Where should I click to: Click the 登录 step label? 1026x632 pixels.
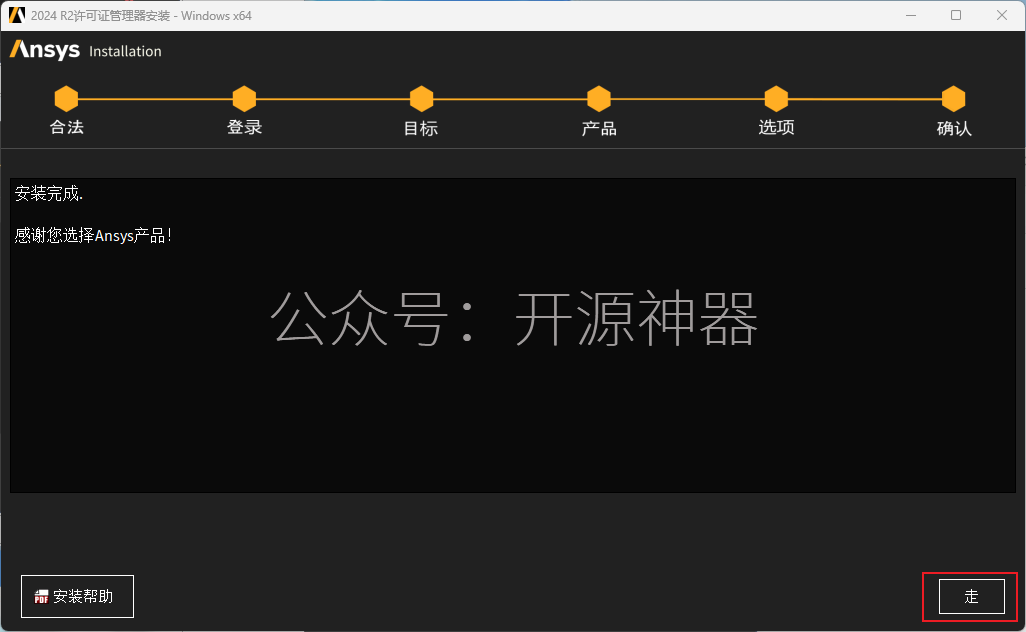(x=244, y=127)
